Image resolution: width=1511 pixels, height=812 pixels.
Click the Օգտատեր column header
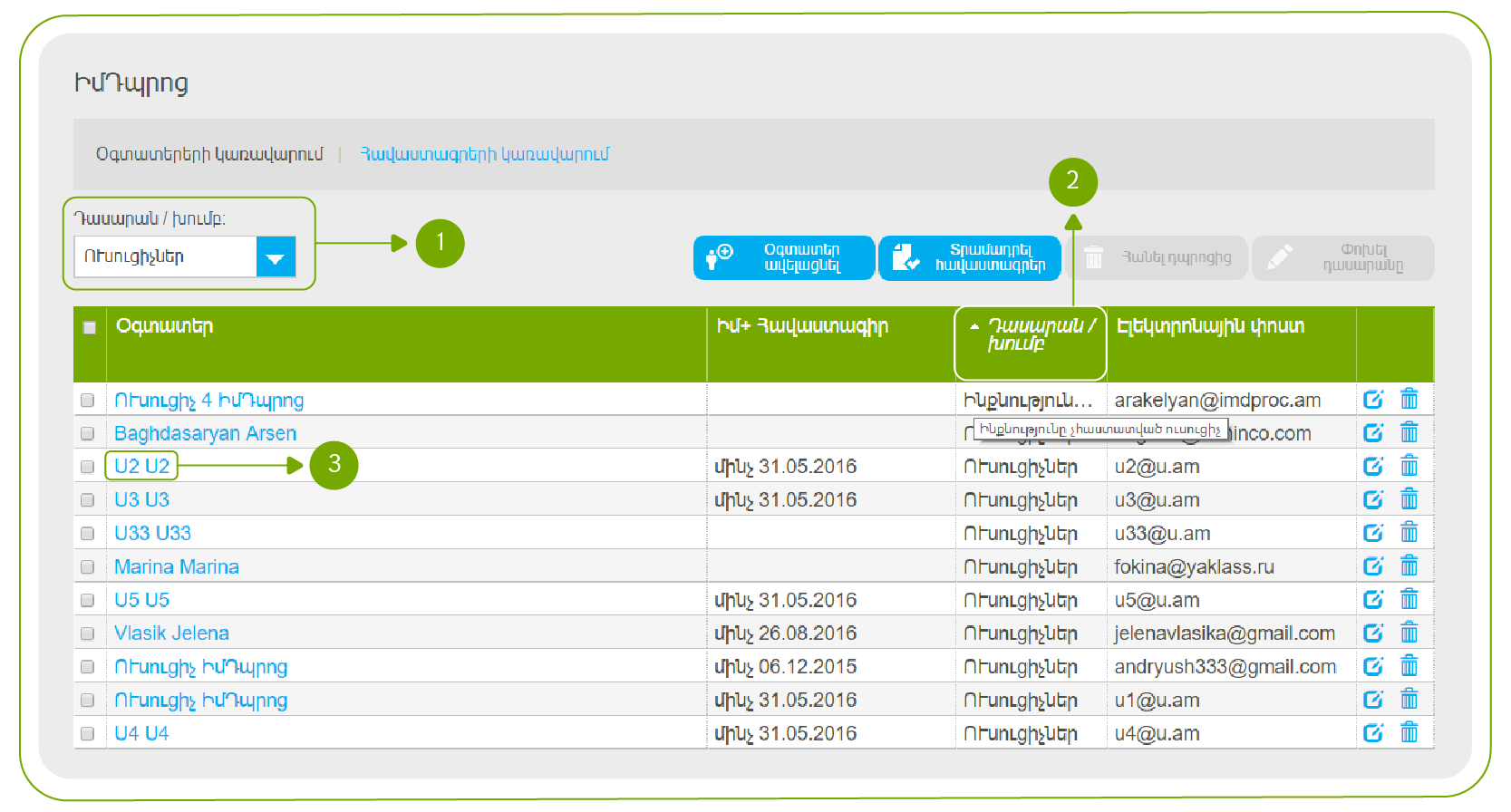tap(164, 326)
